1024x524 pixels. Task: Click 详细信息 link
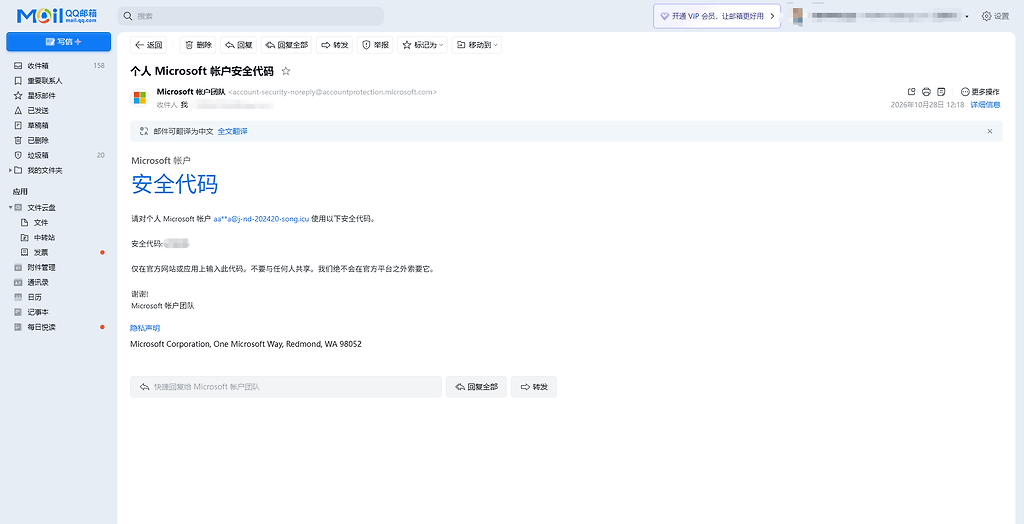(x=985, y=105)
